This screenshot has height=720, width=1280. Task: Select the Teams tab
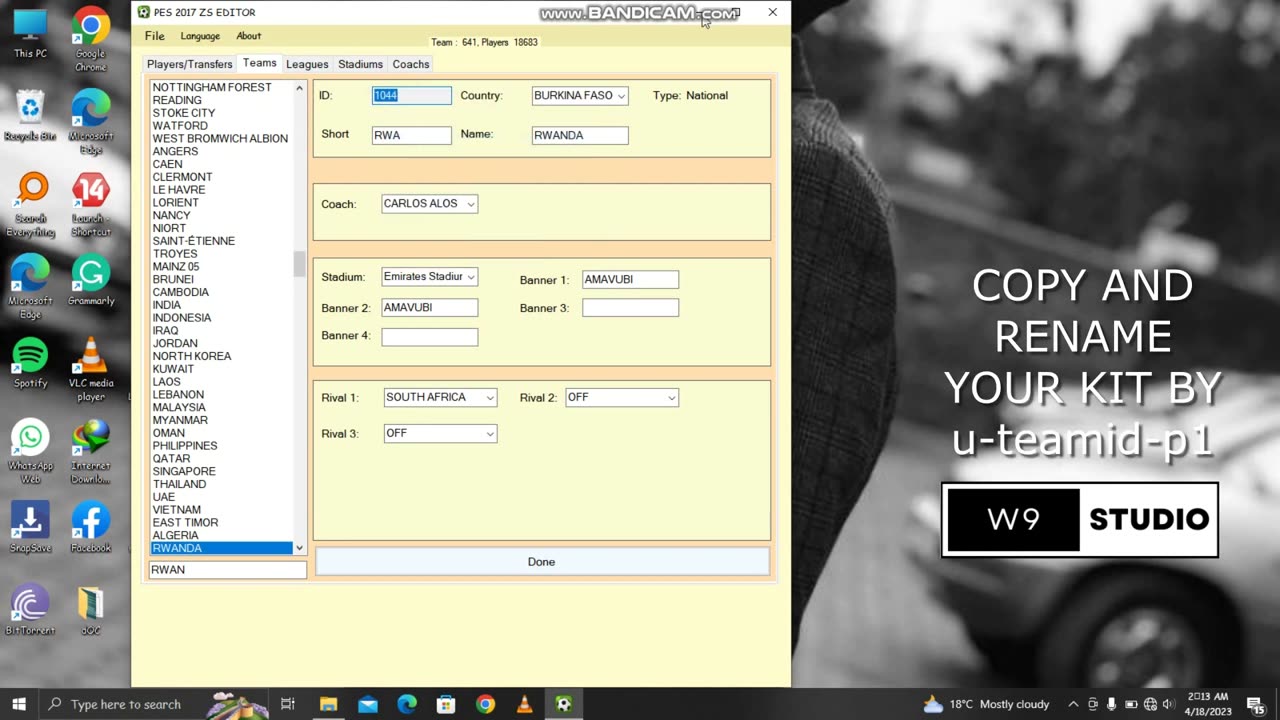point(260,63)
